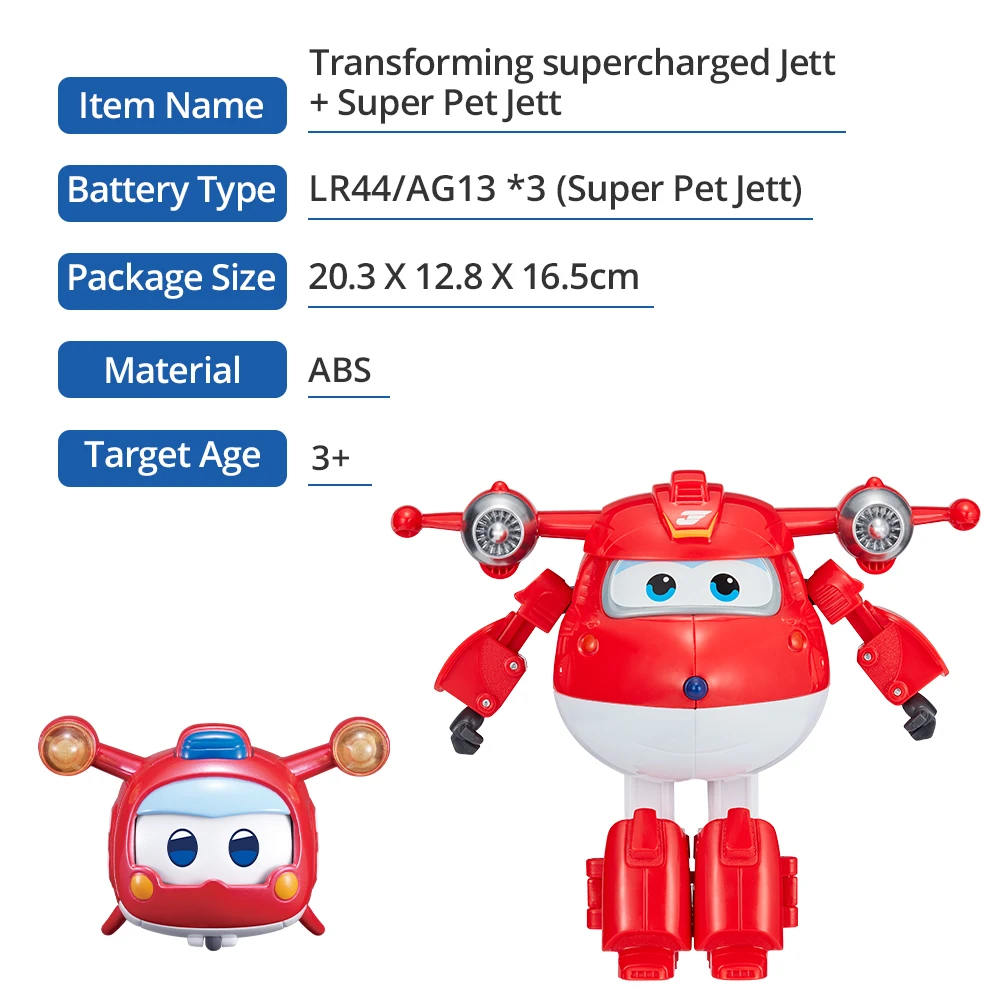1000x1000 pixels.
Task: Click Super Pet Jett's right orange antenna light
Action: pyautogui.click(x=360, y=747)
